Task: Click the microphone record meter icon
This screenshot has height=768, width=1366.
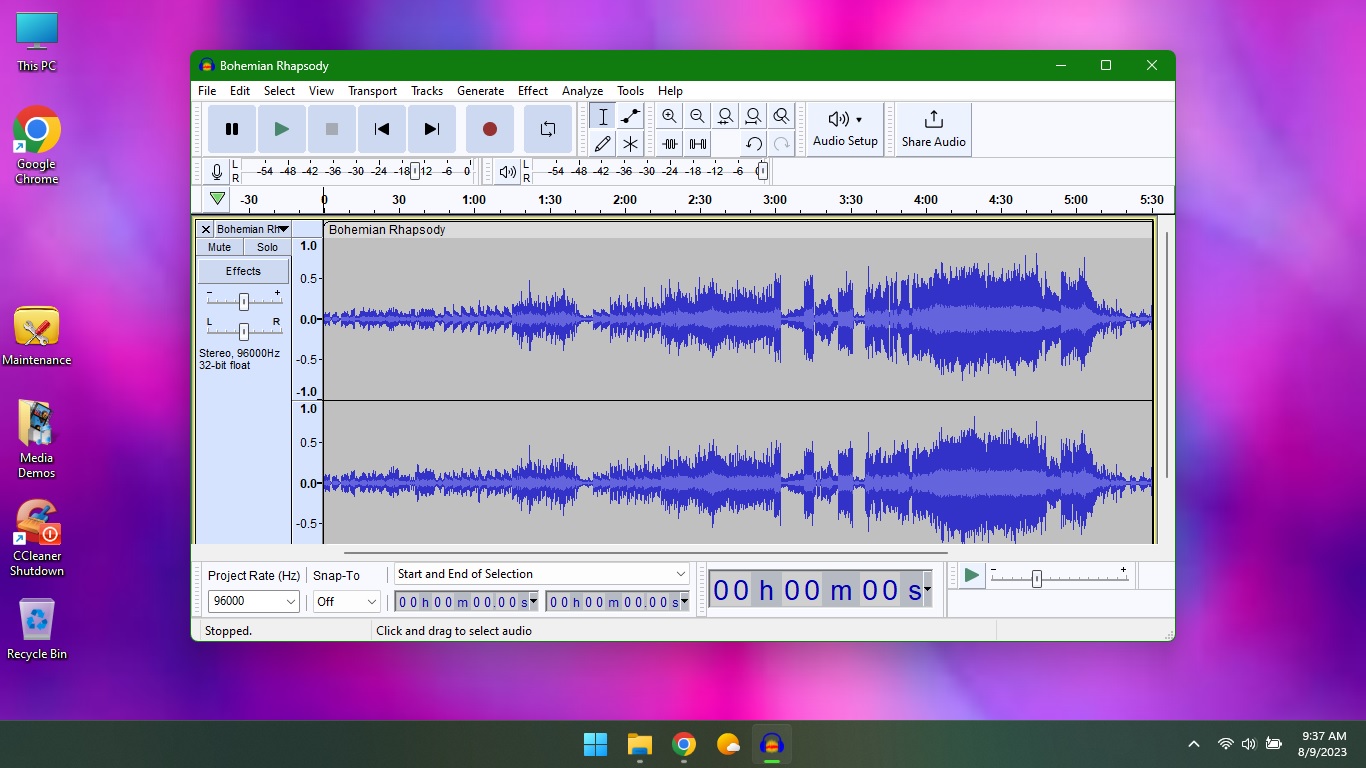Action: click(217, 172)
